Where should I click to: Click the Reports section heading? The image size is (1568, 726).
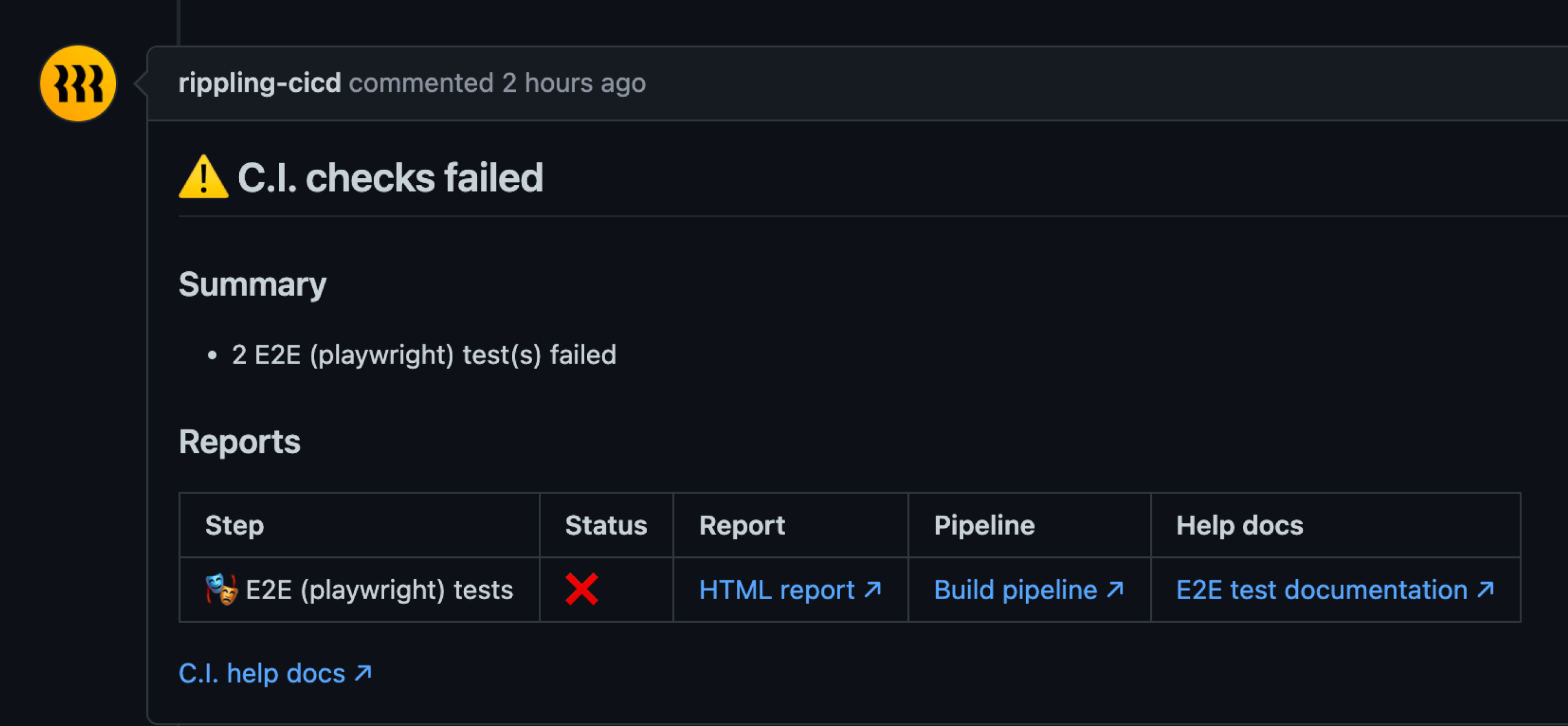[x=239, y=442]
